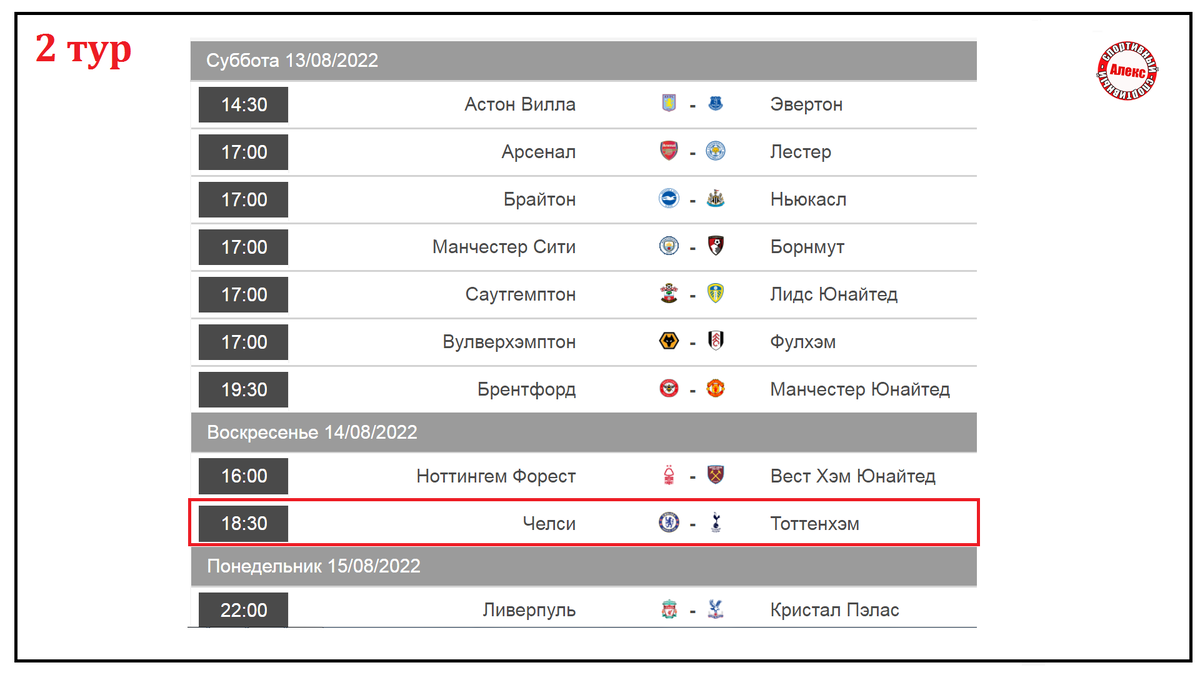The width and height of the screenshot is (1200, 675).
Task: Click the 19:30 time box for Брентфорд
Action: pos(243,389)
